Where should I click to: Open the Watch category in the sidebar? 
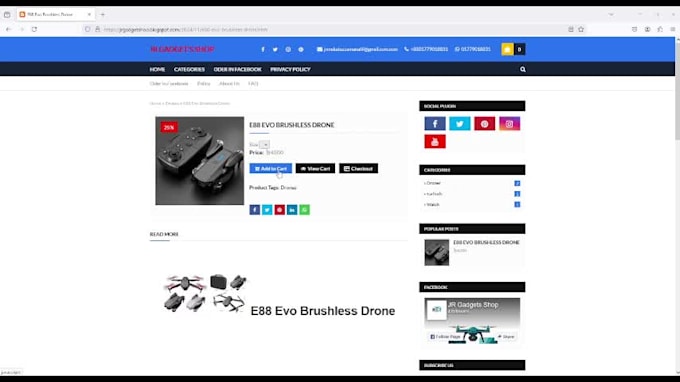tap(432, 205)
